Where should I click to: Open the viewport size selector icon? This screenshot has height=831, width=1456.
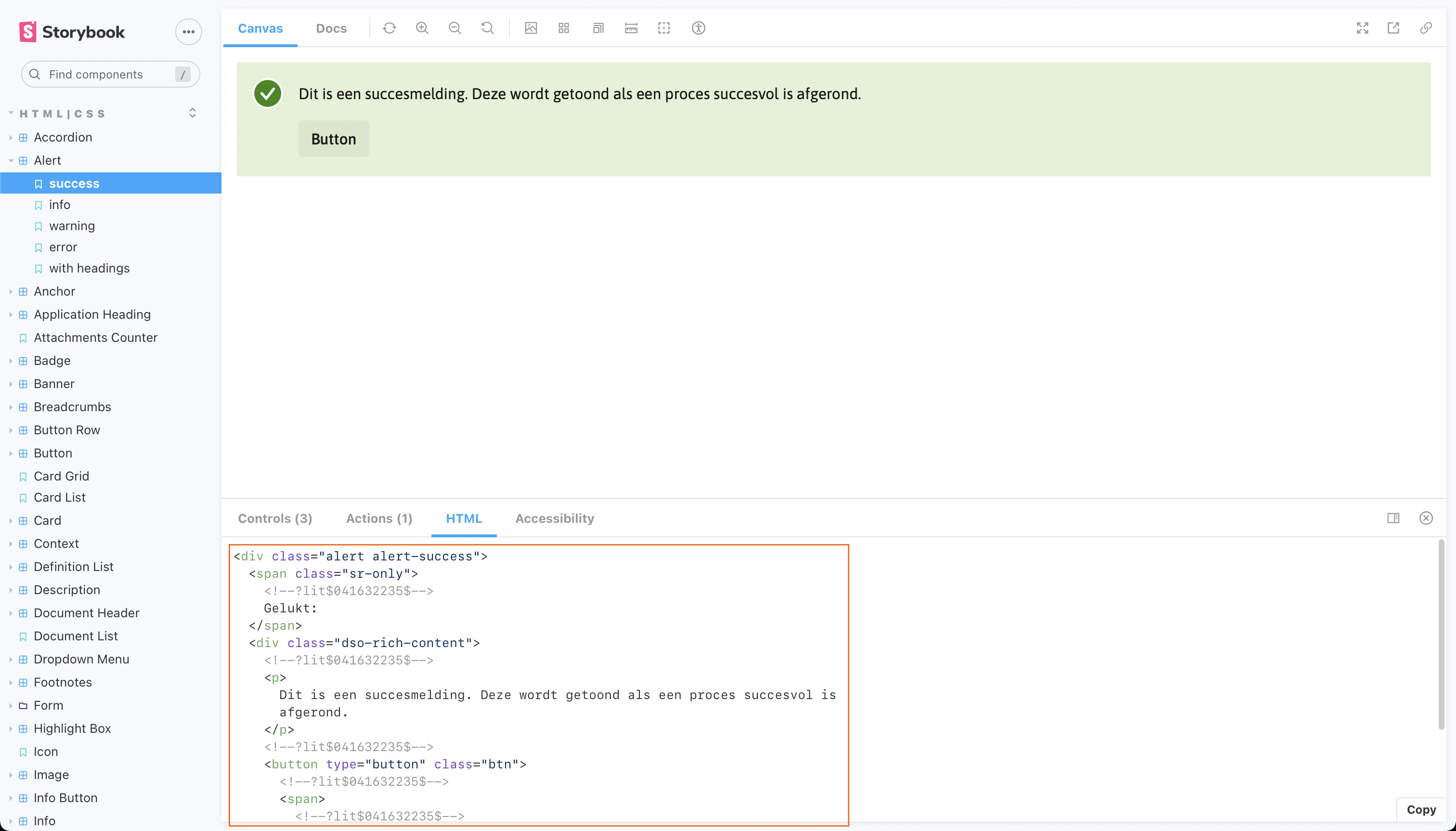click(x=598, y=28)
